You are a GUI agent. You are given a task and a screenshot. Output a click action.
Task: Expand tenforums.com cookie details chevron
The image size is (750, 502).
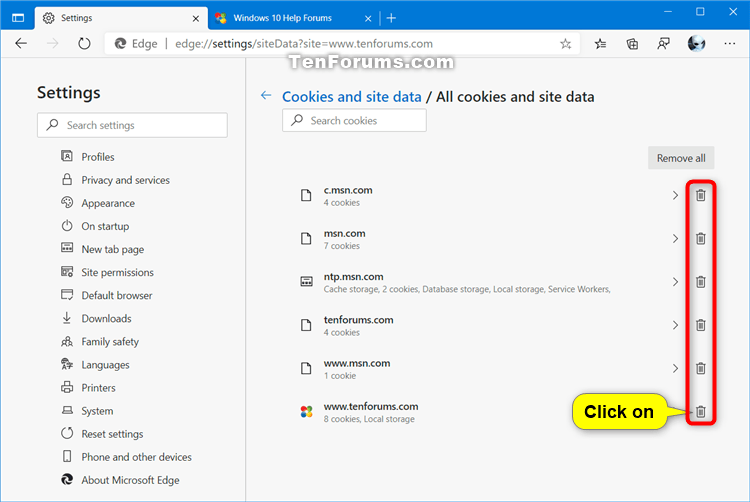[x=675, y=325]
